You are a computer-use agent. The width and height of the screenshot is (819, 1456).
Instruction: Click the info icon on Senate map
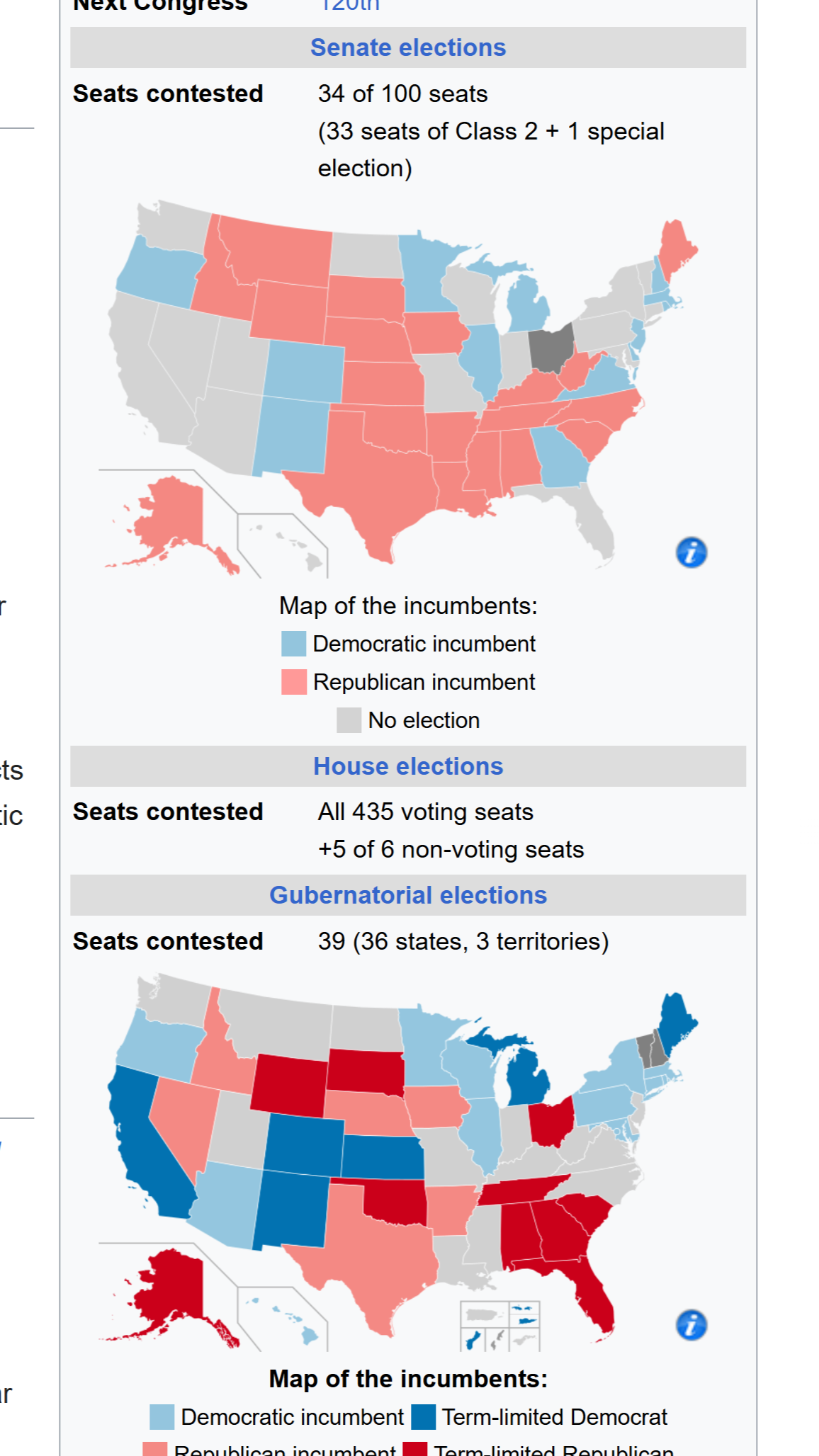coord(691,552)
